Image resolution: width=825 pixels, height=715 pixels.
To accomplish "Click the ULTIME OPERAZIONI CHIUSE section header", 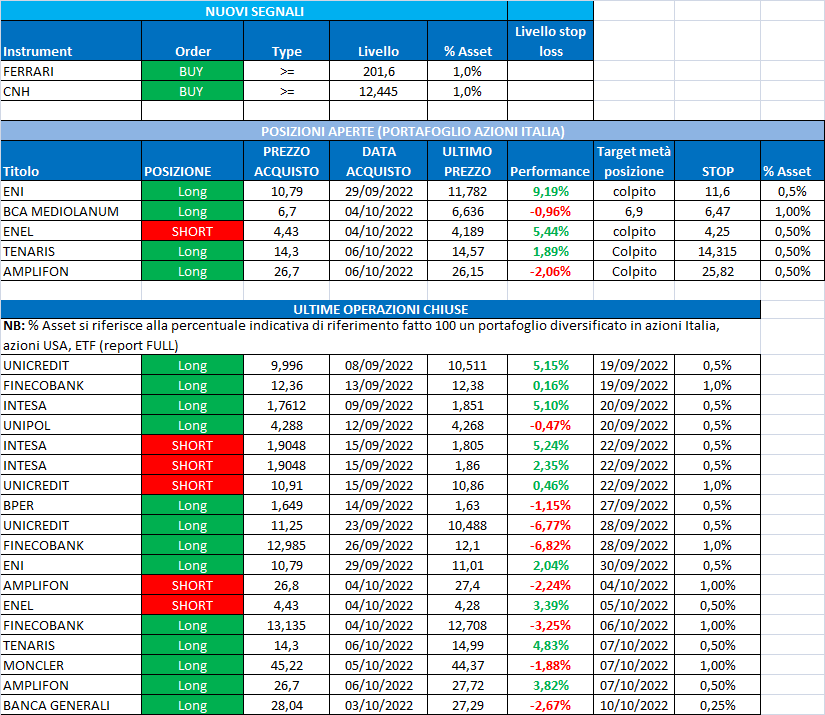I will coord(380,309).
